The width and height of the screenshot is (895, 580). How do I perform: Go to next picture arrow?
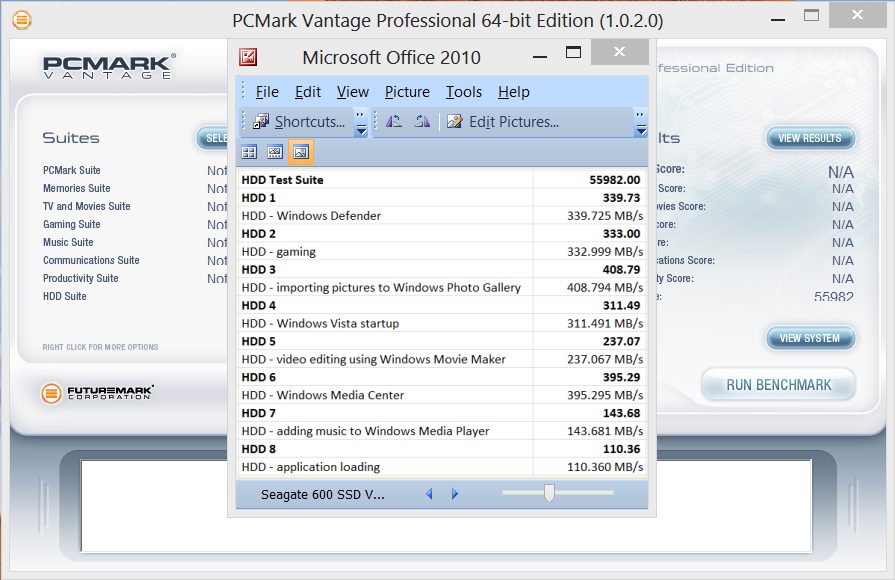click(455, 494)
